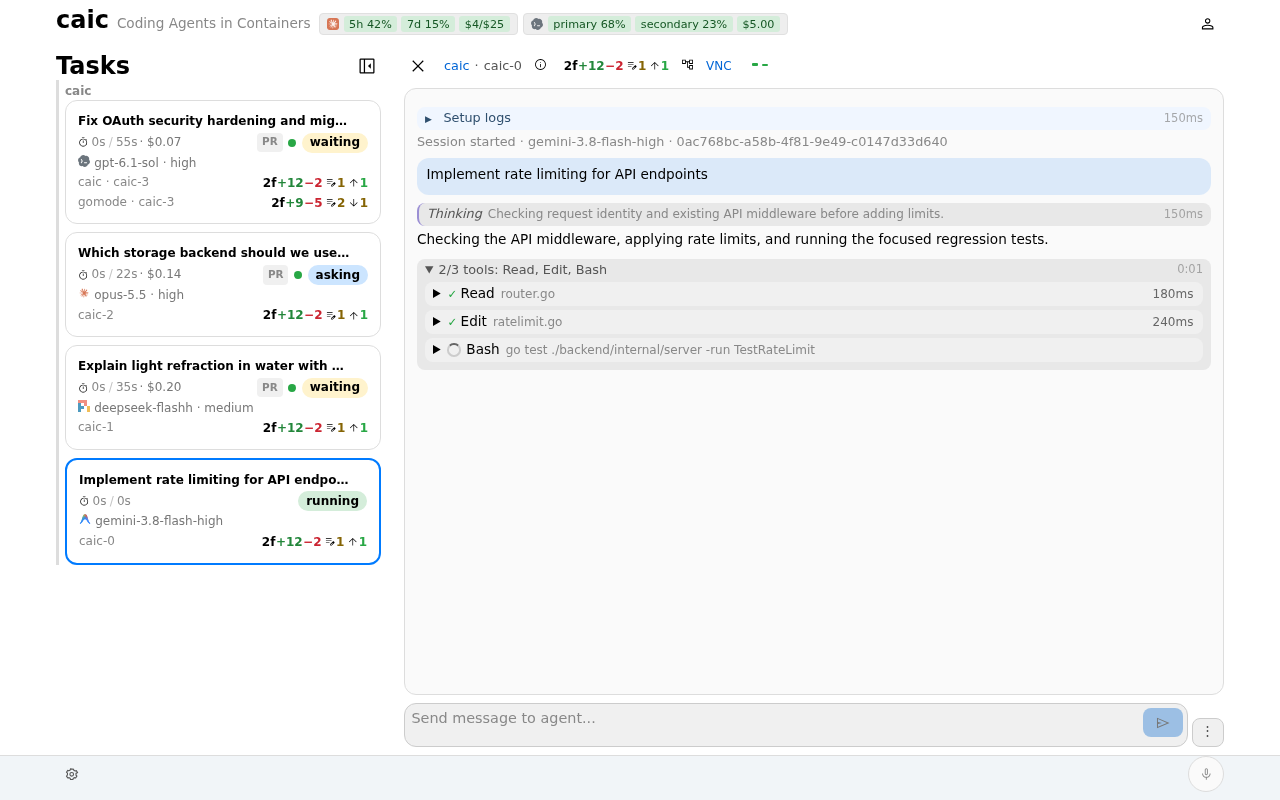1280x800 pixels.
Task: Collapse the 2/3 tools group
Action: [x=813, y=270]
